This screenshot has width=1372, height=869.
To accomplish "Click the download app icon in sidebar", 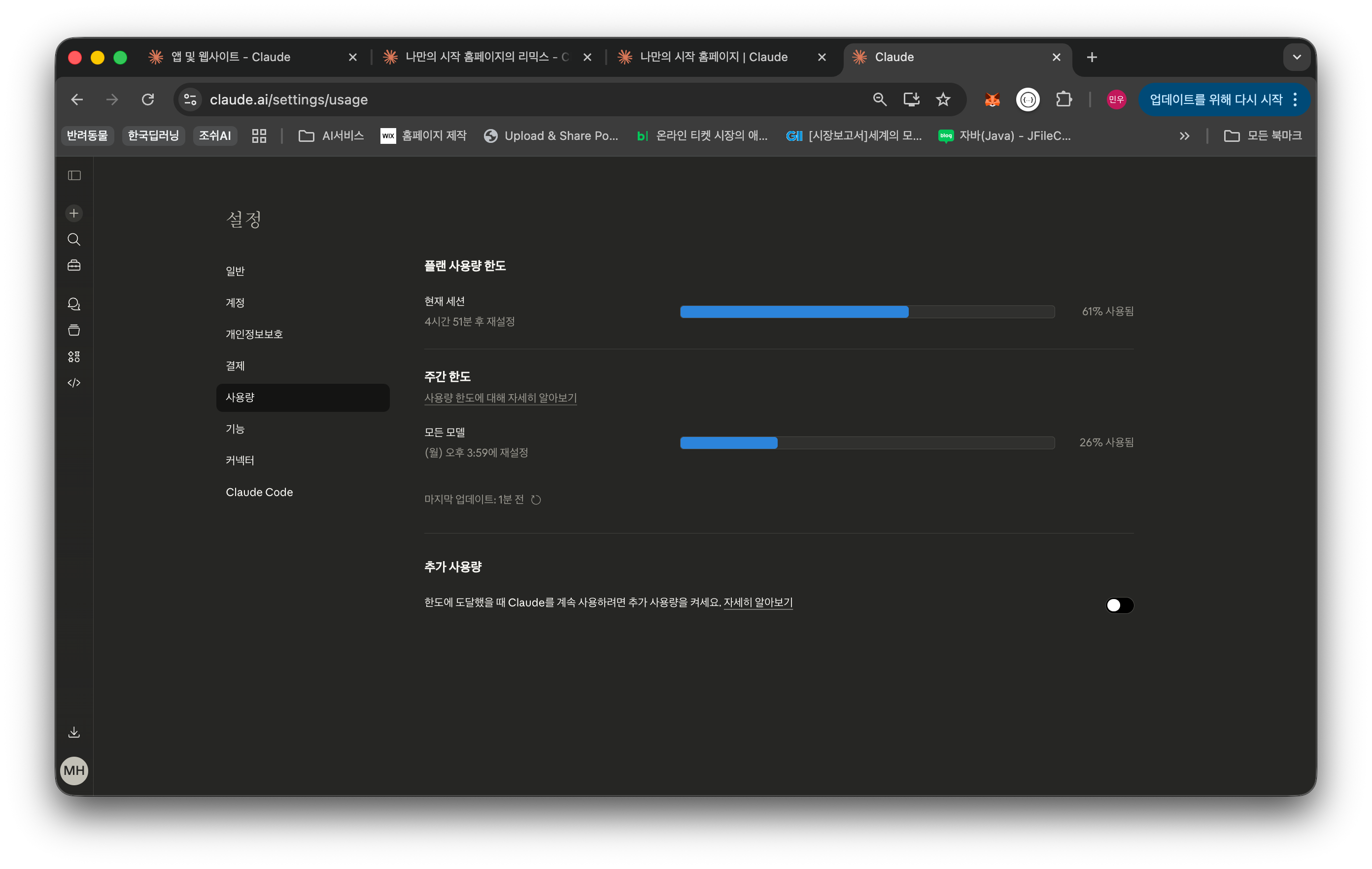I will [74, 733].
